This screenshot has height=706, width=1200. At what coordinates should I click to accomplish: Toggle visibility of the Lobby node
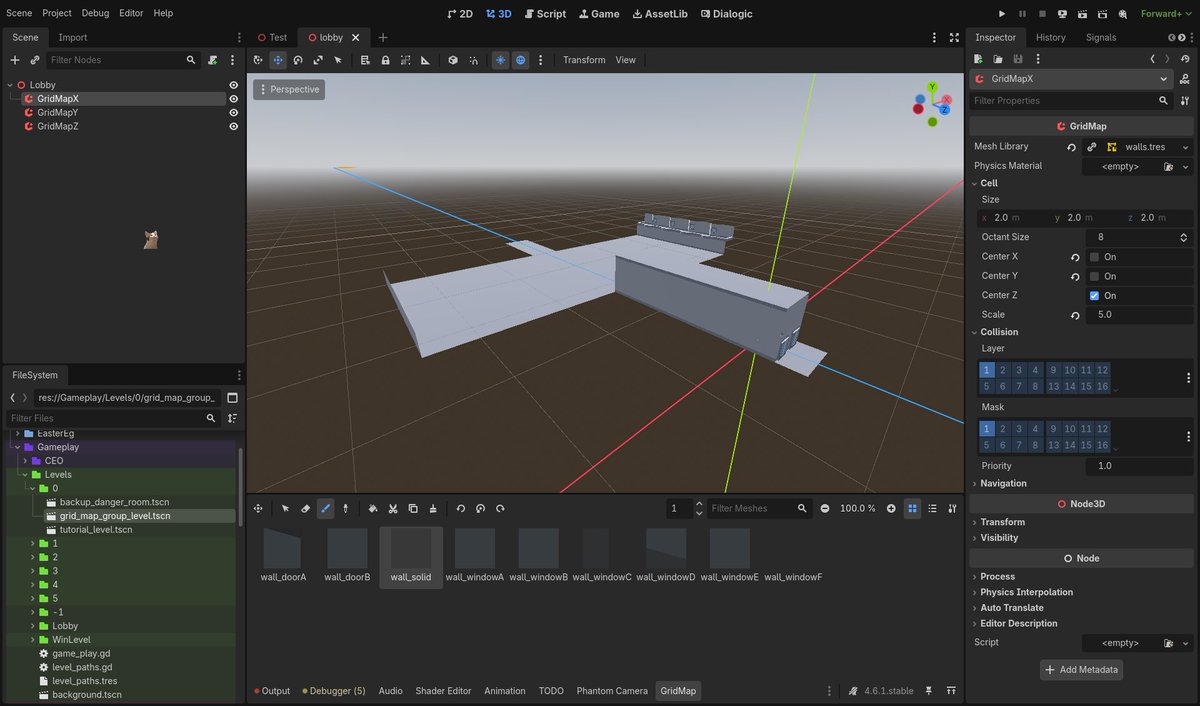[x=234, y=85]
